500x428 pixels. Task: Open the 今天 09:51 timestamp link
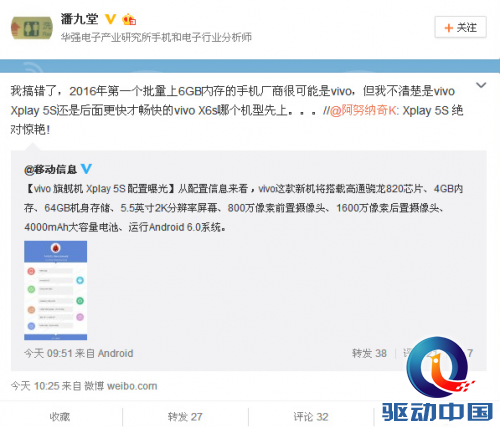(48, 353)
